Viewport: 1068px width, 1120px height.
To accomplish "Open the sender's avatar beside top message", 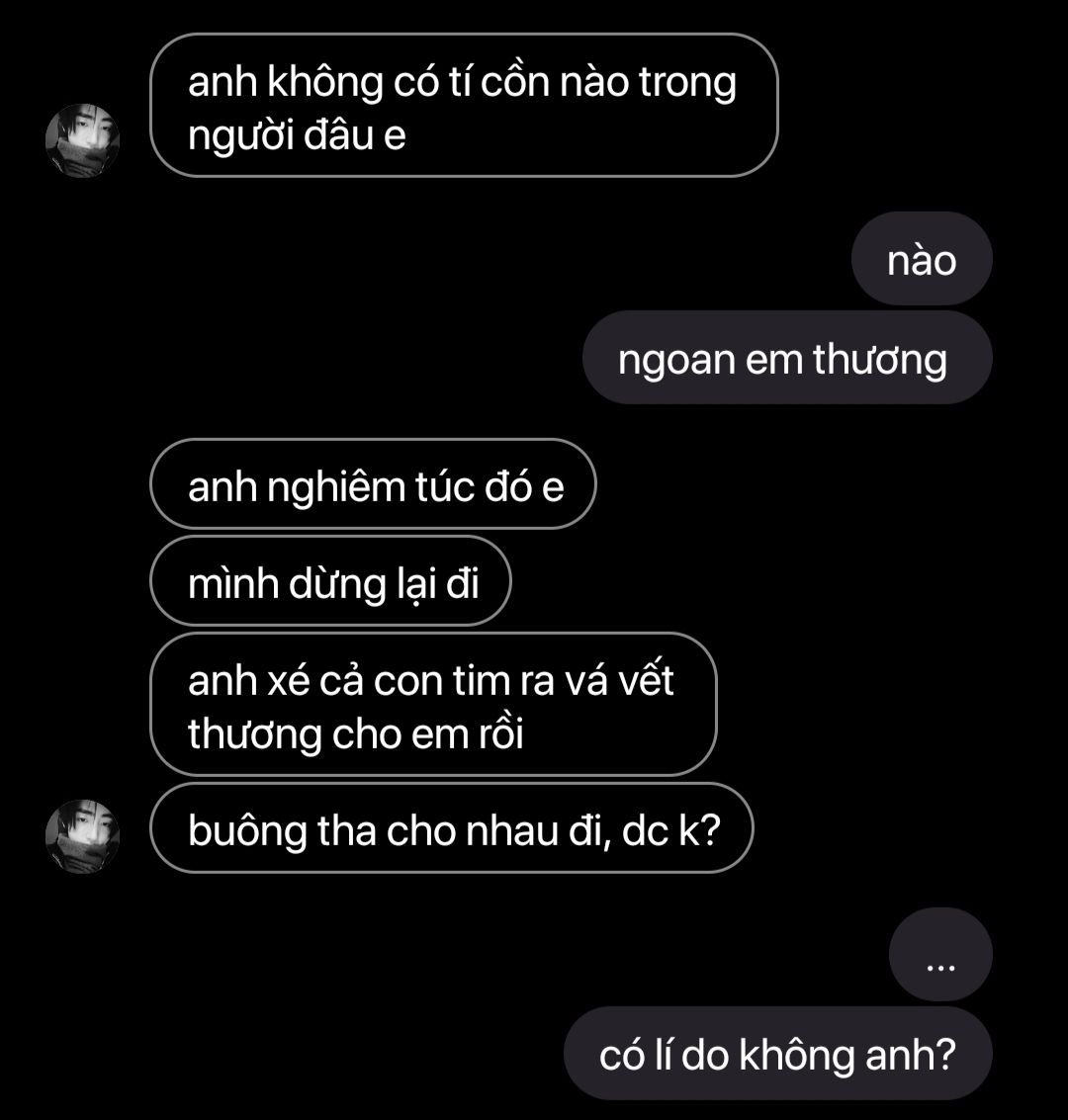I will click(82, 140).
